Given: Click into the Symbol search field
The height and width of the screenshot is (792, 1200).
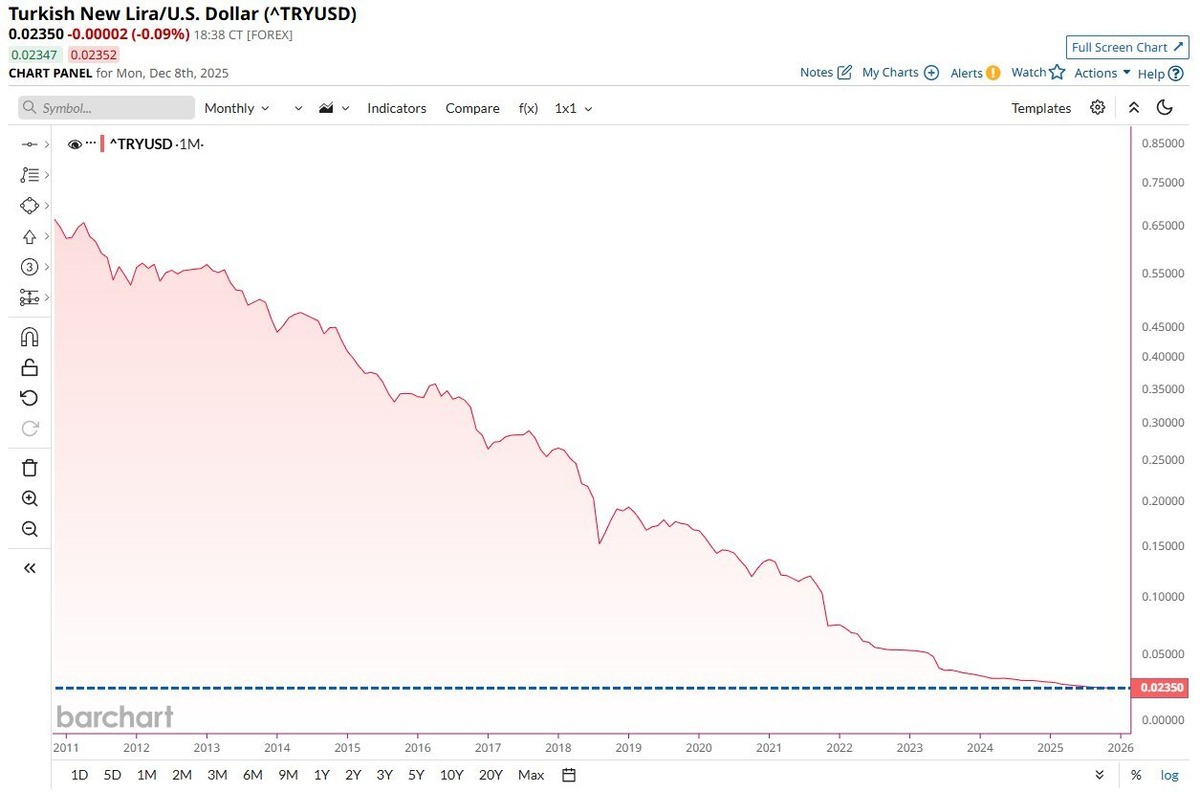Looking at the screenshot, I should (x=107, y=108).
